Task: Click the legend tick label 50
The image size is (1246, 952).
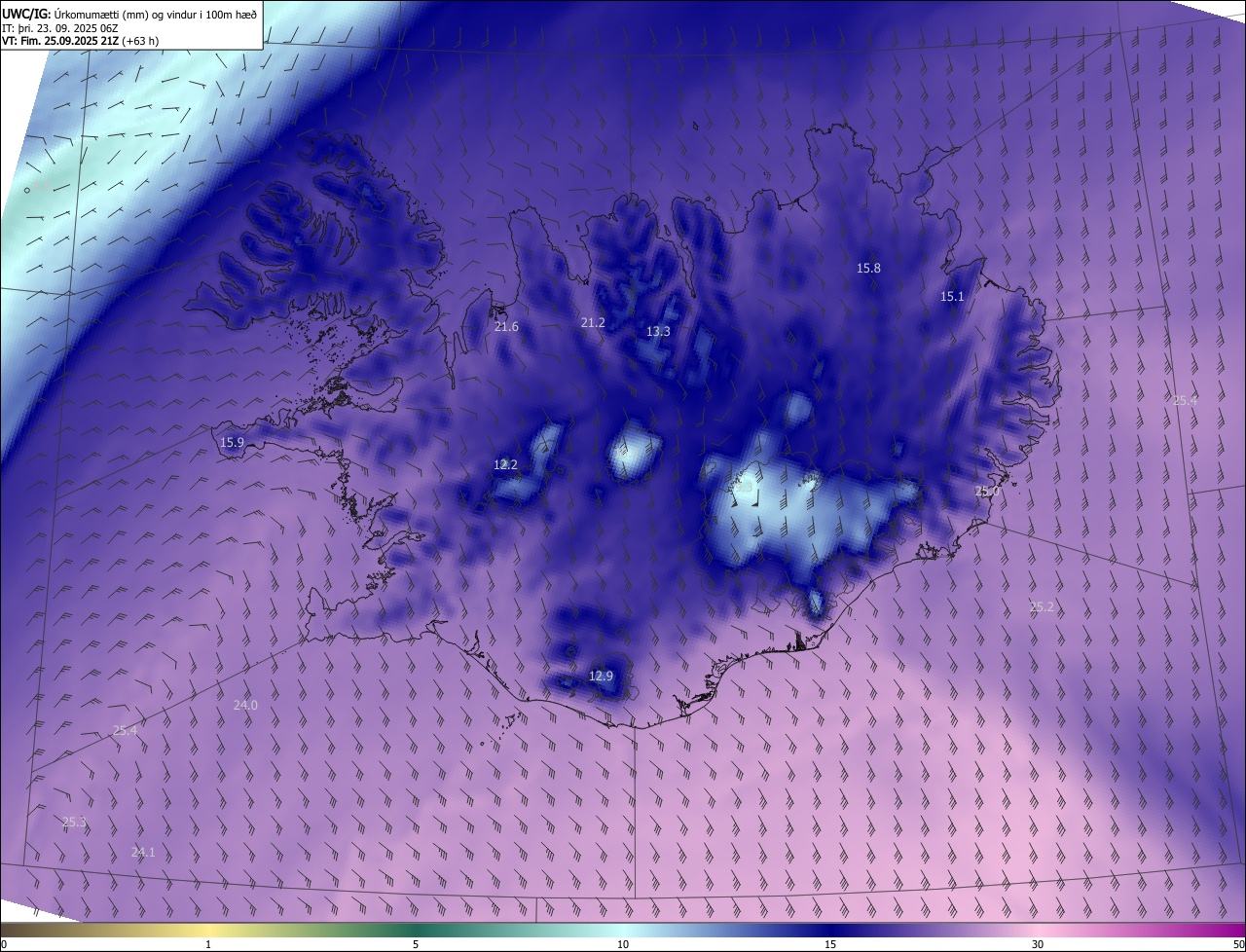Action: click(1238, 945)
